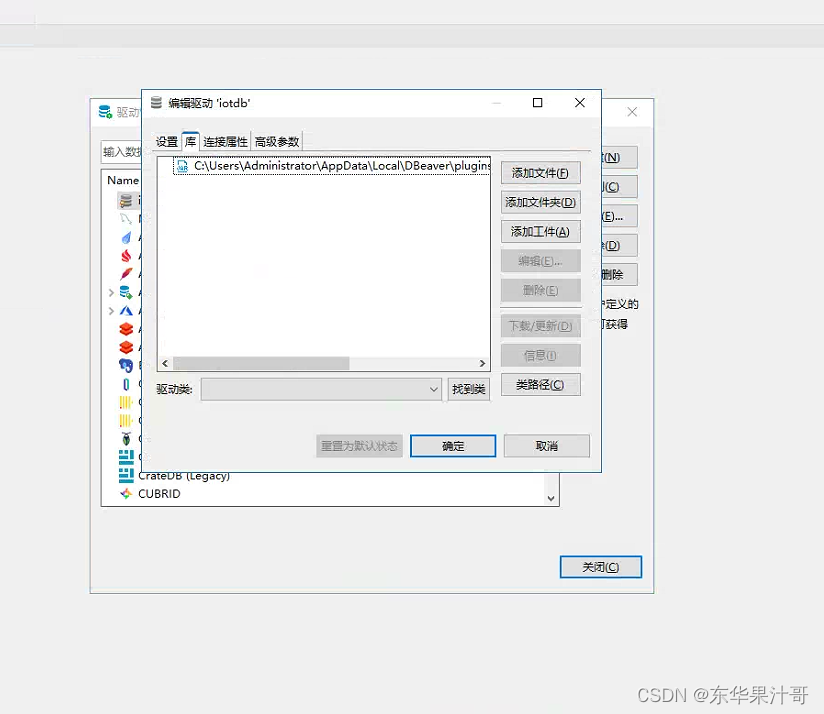824x714 pixels.
Task: Click the quill pen driver icon
Action: [x=126, y=272]
